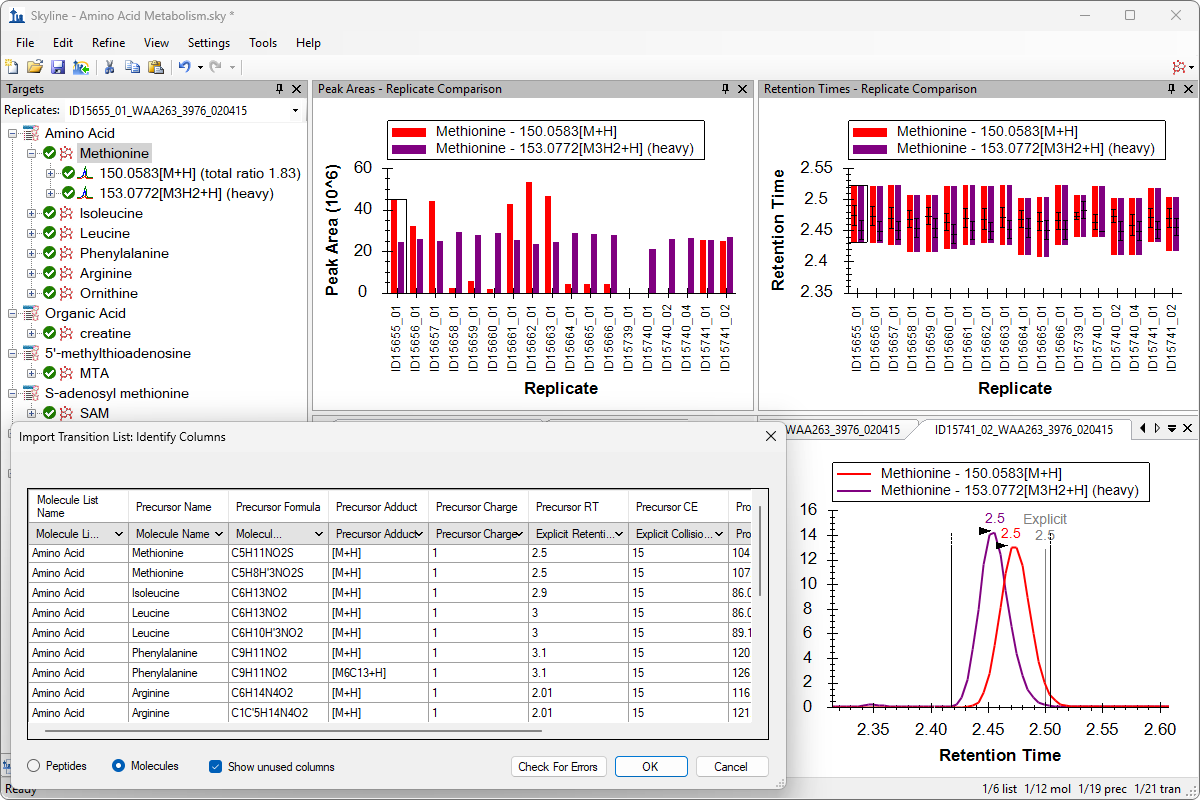Pin the Peak Areas panel
Image resolution: width=1200 pixels, height=800 pixels.
pos(726,89)
